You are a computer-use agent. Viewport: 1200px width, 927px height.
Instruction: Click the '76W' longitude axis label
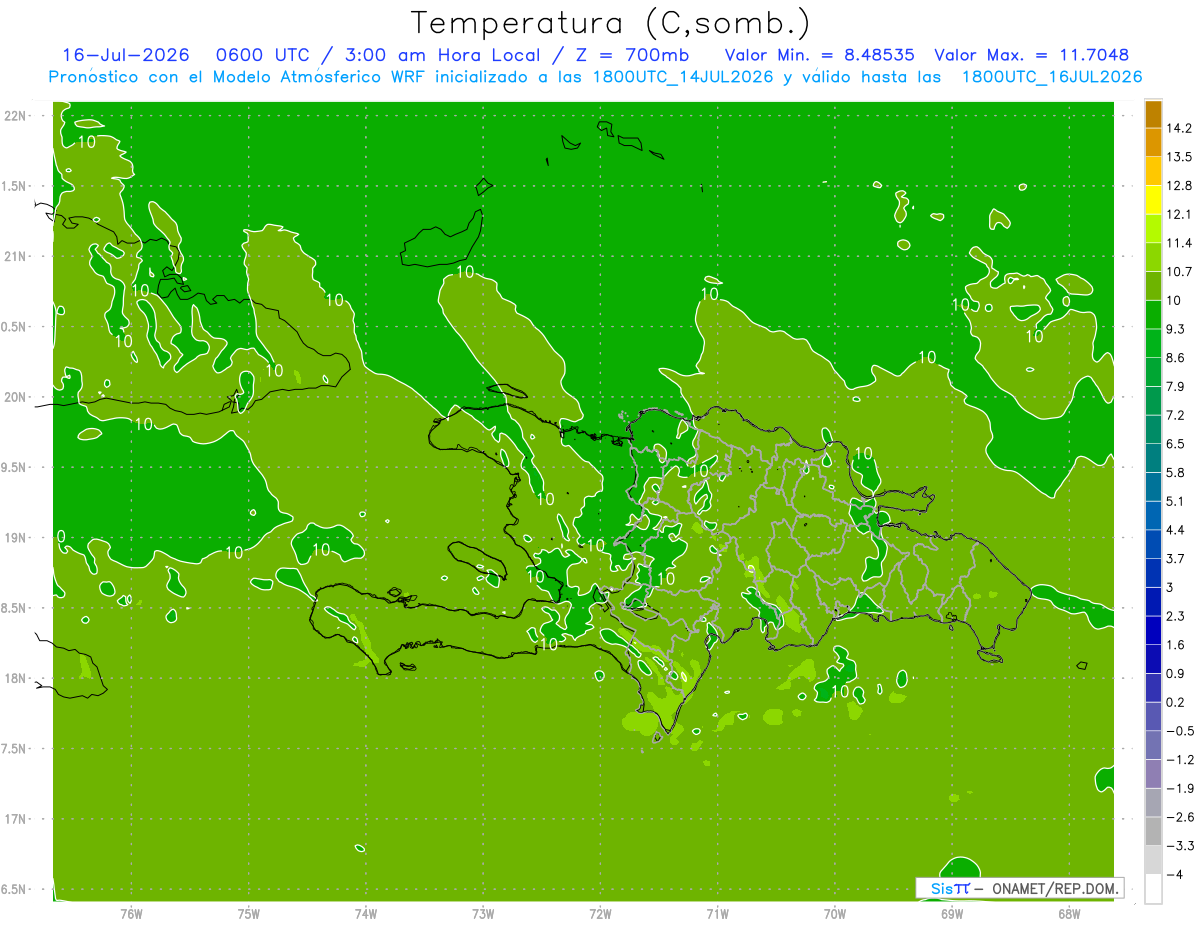(x=131, y=913)
